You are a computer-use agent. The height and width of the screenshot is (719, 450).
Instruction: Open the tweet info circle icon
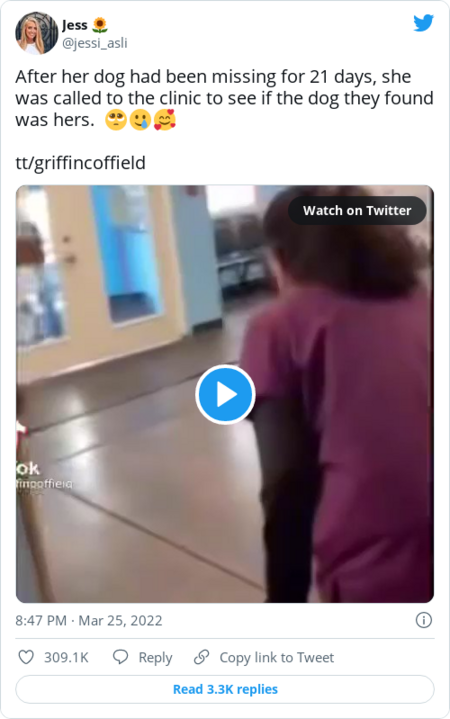click(423, 620)
